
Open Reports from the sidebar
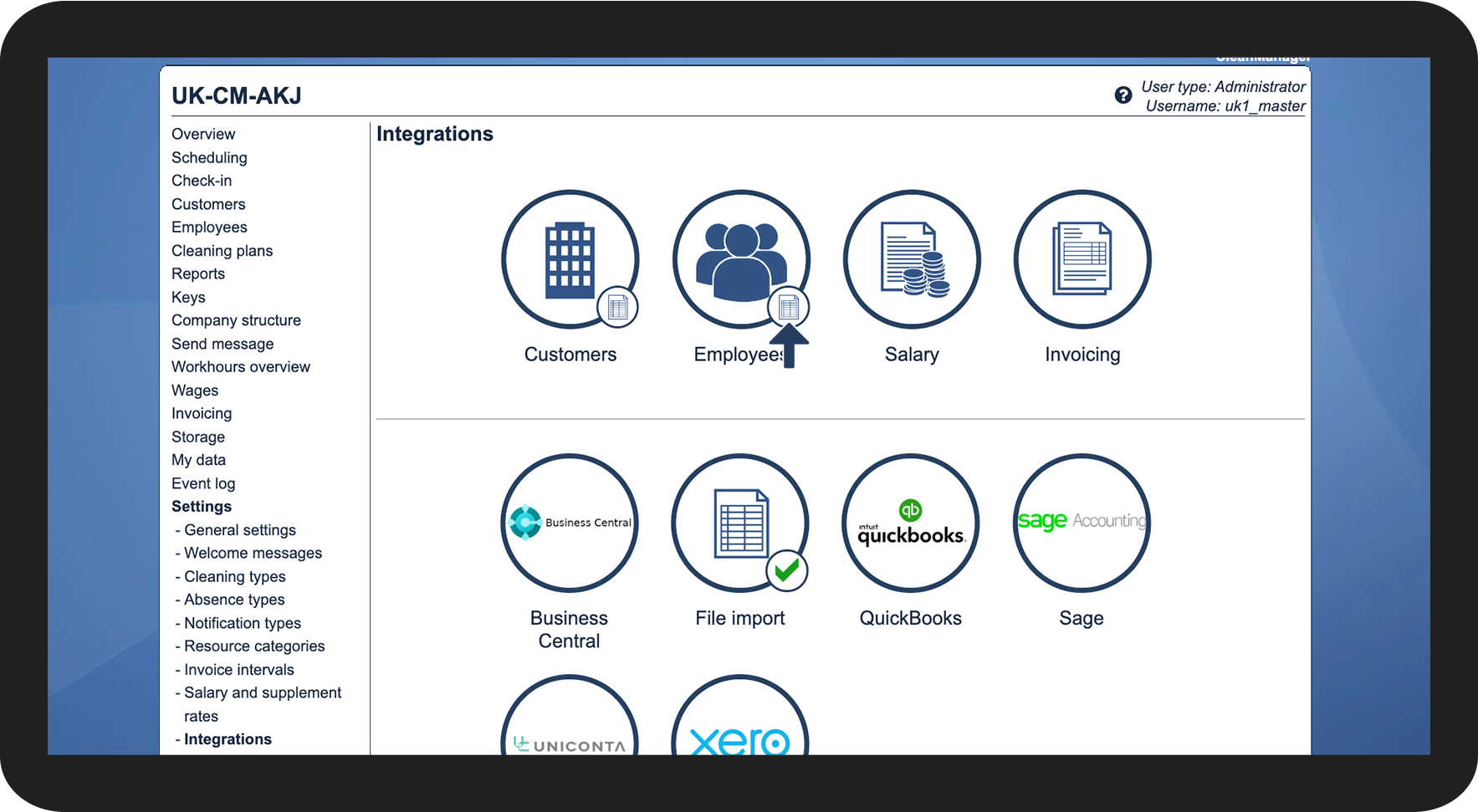click(198, 273)
